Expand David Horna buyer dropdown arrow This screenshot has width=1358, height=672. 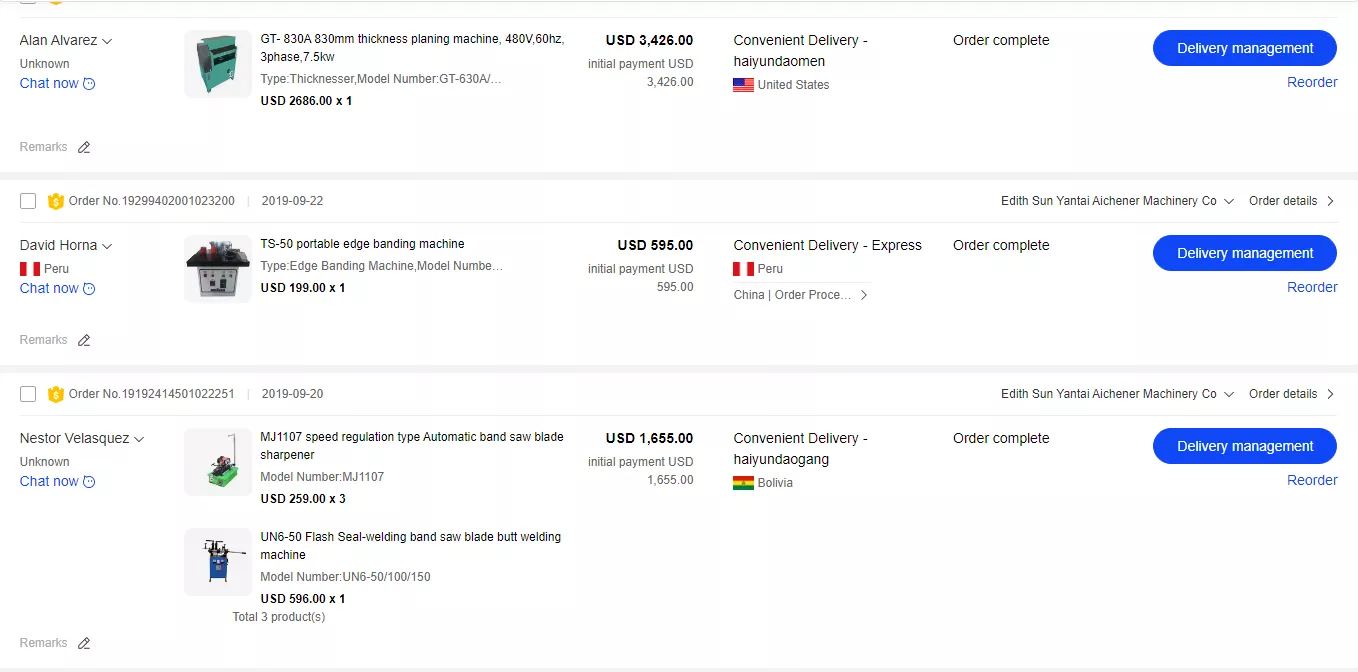click(x=107, y=246)
